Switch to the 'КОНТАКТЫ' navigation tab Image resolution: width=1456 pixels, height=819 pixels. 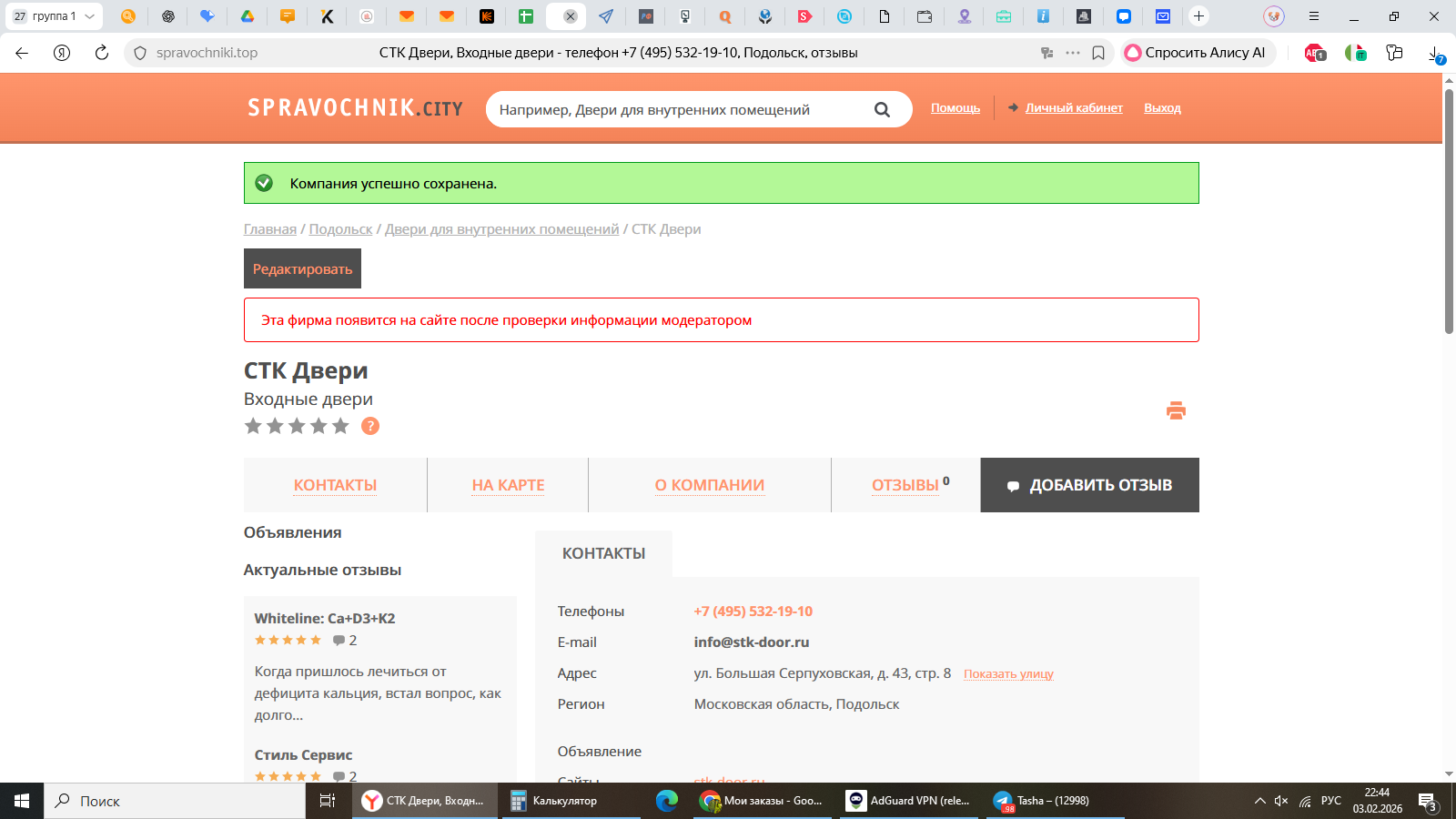335,485
